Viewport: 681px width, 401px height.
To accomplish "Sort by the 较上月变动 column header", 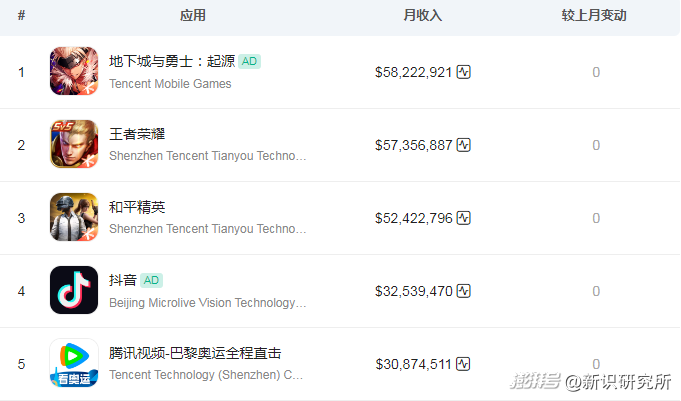I will tap(595, 16).
